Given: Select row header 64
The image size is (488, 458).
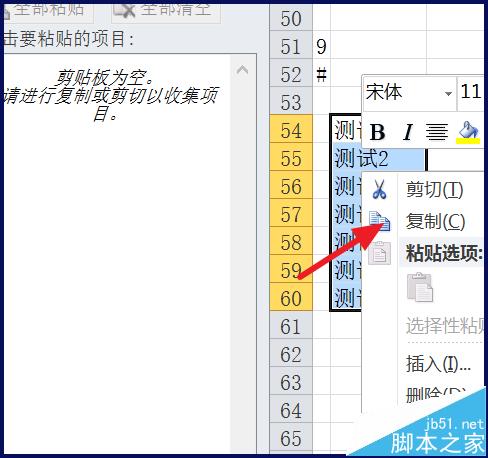Looking at the screenshot, I should click(291, 410).
